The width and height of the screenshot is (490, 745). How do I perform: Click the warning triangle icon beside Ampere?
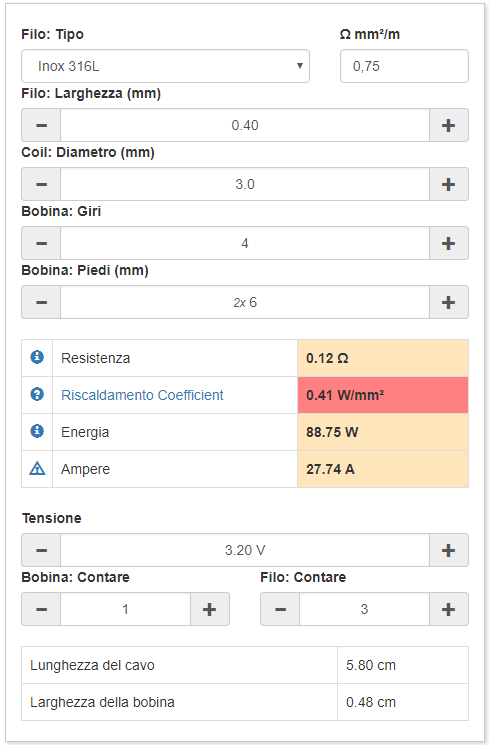click(37, 468)
